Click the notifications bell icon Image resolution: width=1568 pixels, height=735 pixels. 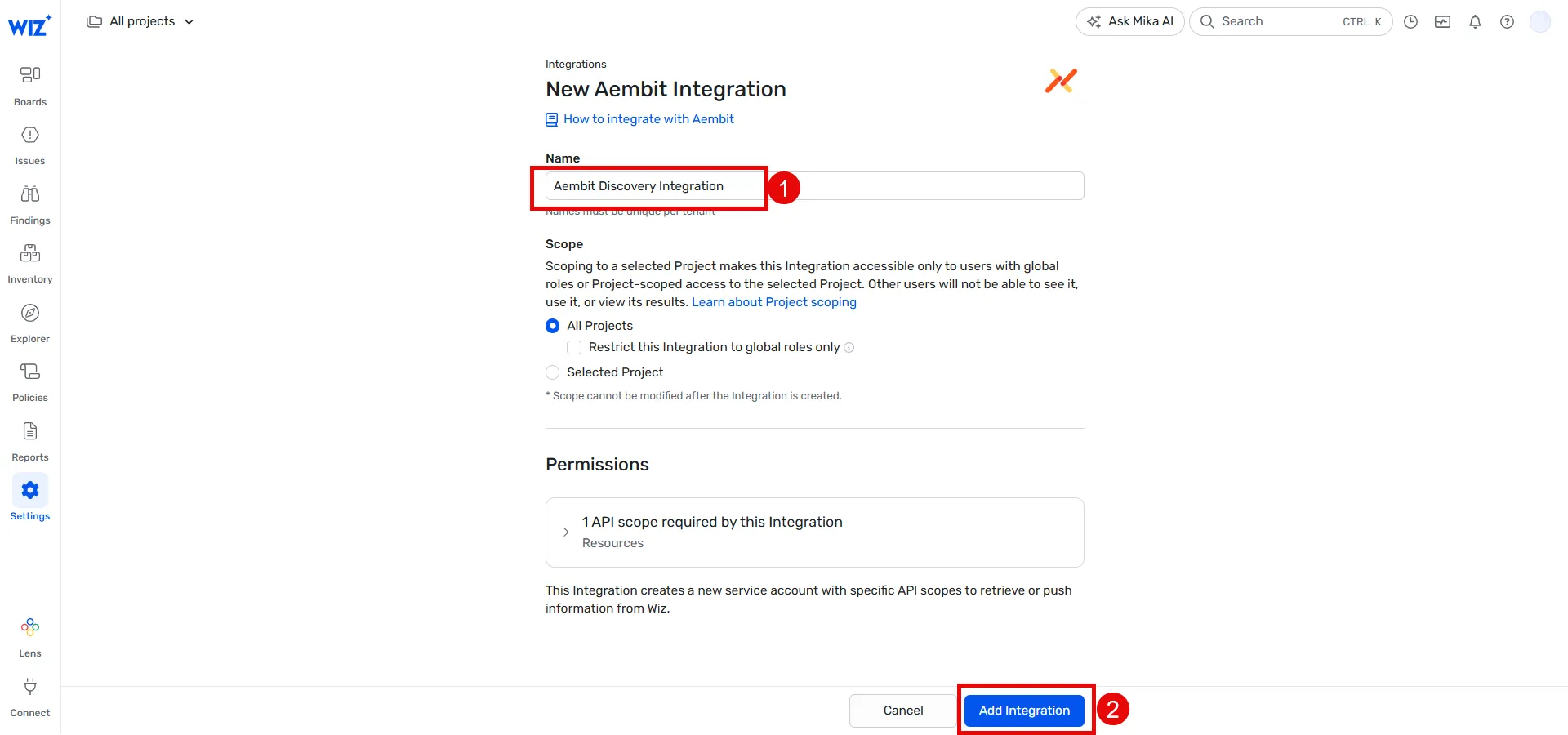pos(1475,21)
